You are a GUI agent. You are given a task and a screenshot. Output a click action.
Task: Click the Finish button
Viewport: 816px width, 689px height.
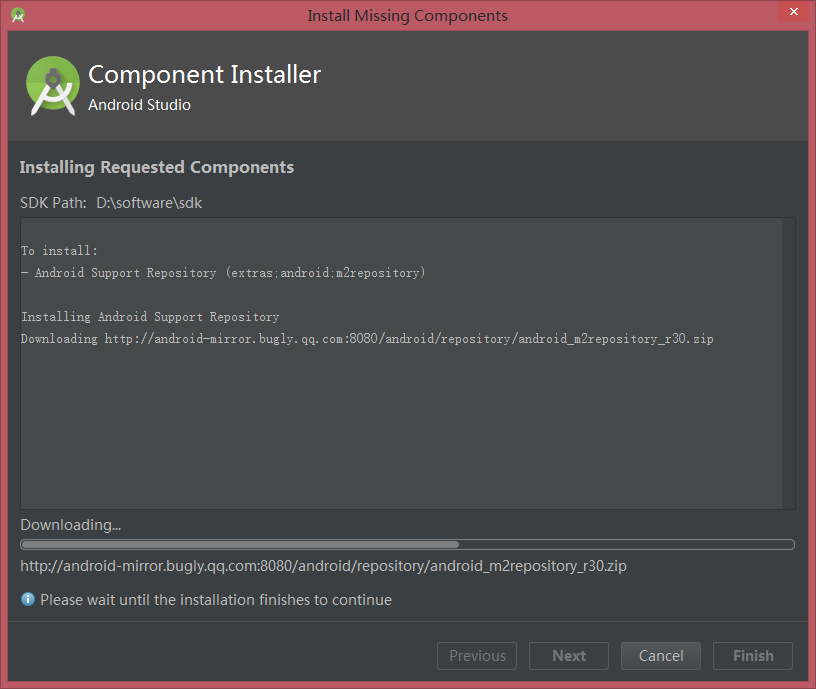753,656
